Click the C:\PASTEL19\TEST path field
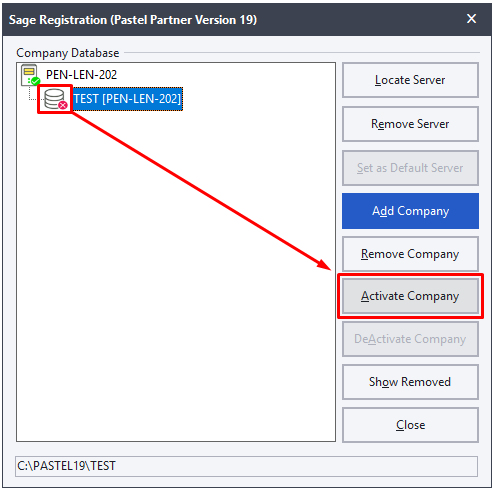Screen dimensions: 494x490 tap(246, 466)
